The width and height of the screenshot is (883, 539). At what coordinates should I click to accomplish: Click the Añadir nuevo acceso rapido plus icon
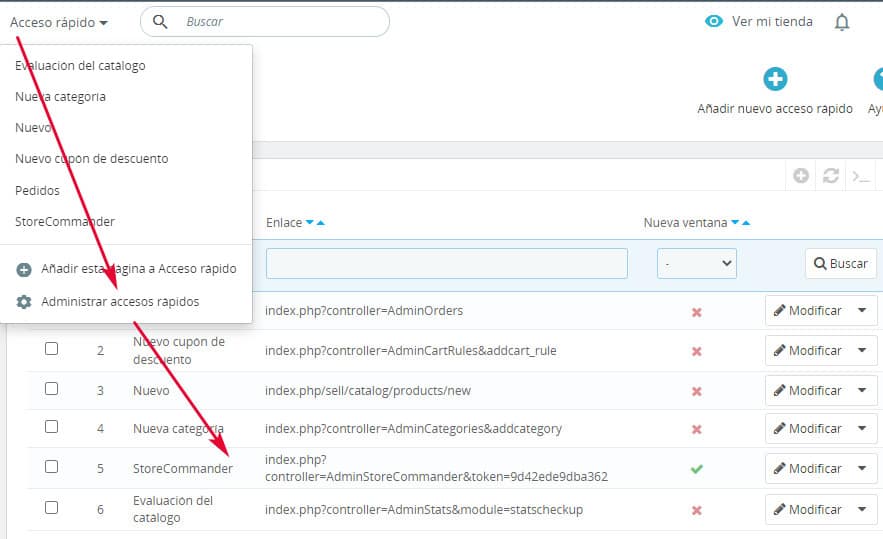(x=775, y=79)
